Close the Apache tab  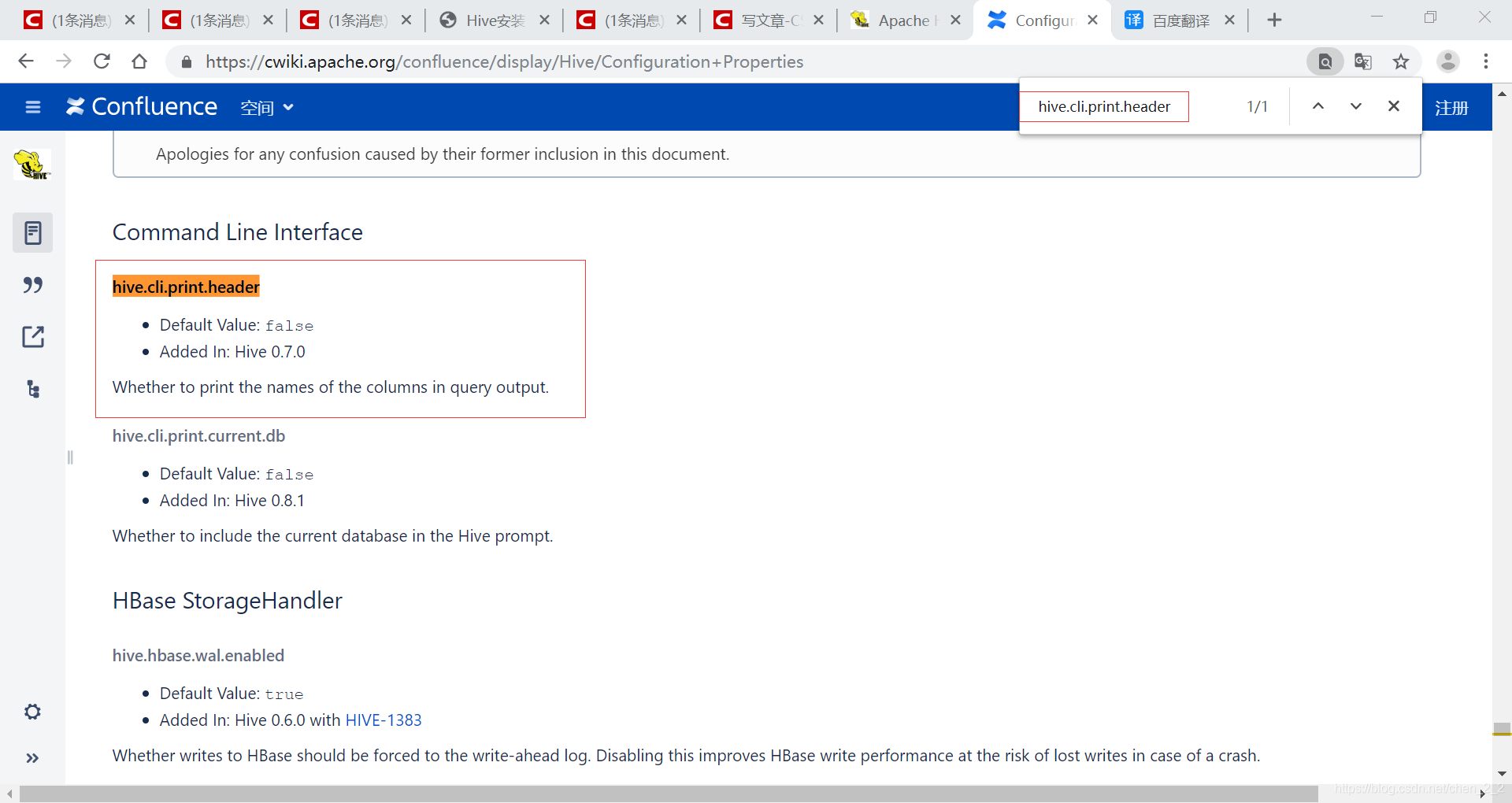click(x=955, y=20)
